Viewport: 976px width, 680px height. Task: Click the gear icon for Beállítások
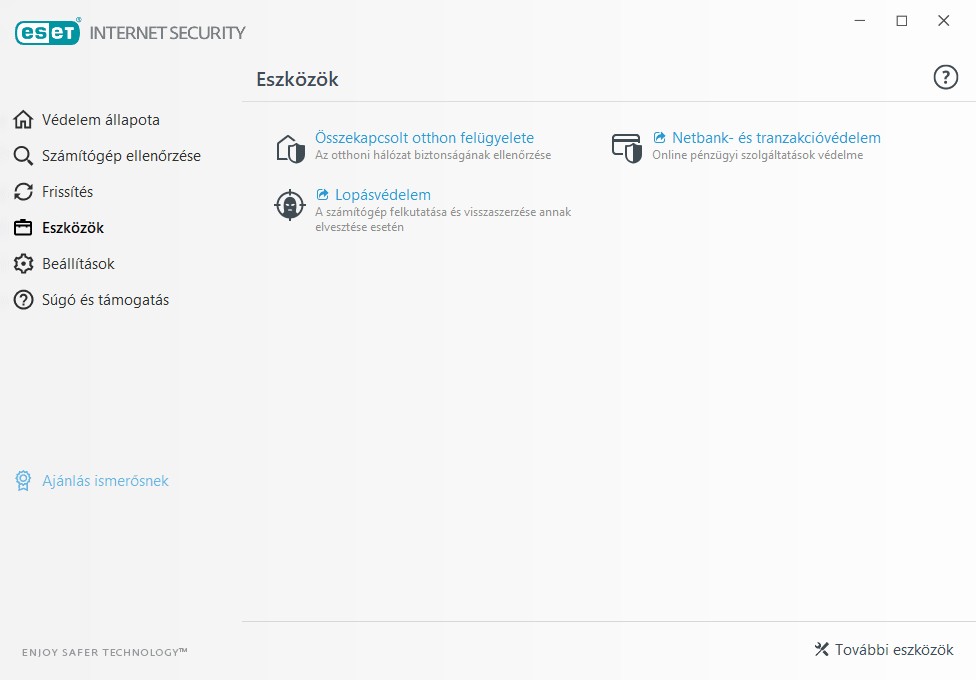pos(23,264)
